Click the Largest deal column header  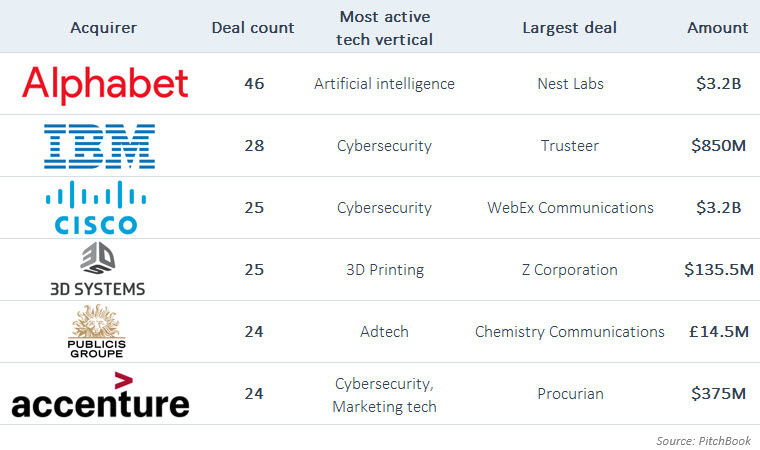coord(569,27)
